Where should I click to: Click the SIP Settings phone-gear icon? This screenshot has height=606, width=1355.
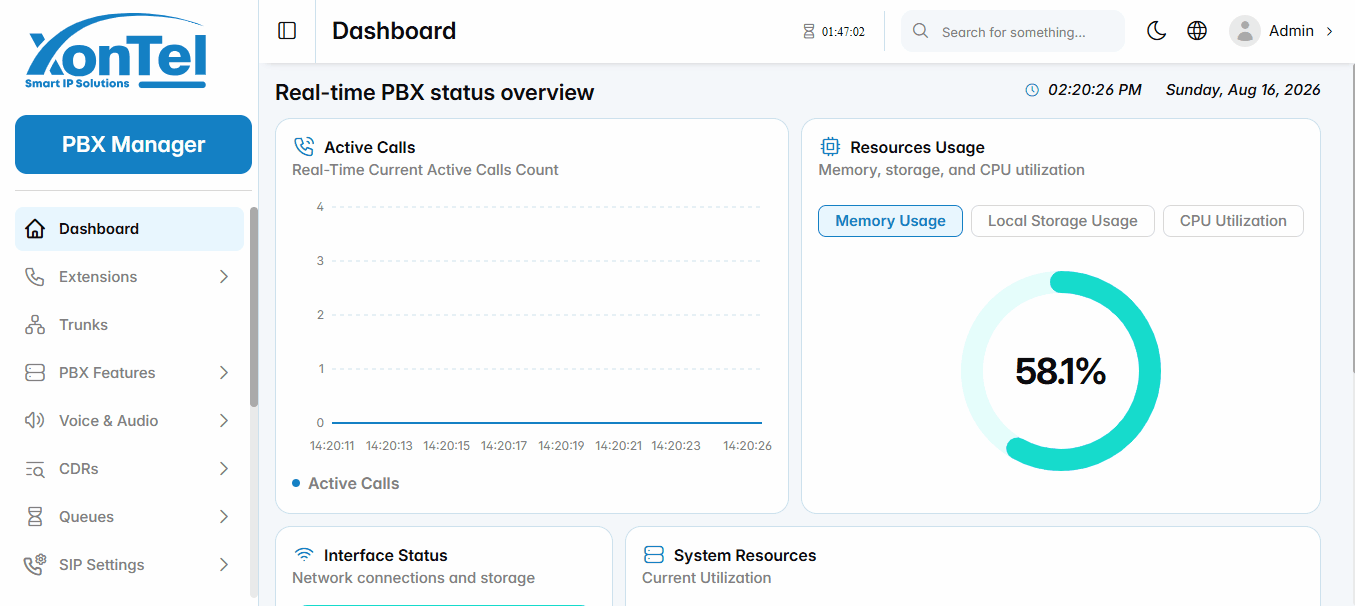pyautogui.click(x=35, y=565)
